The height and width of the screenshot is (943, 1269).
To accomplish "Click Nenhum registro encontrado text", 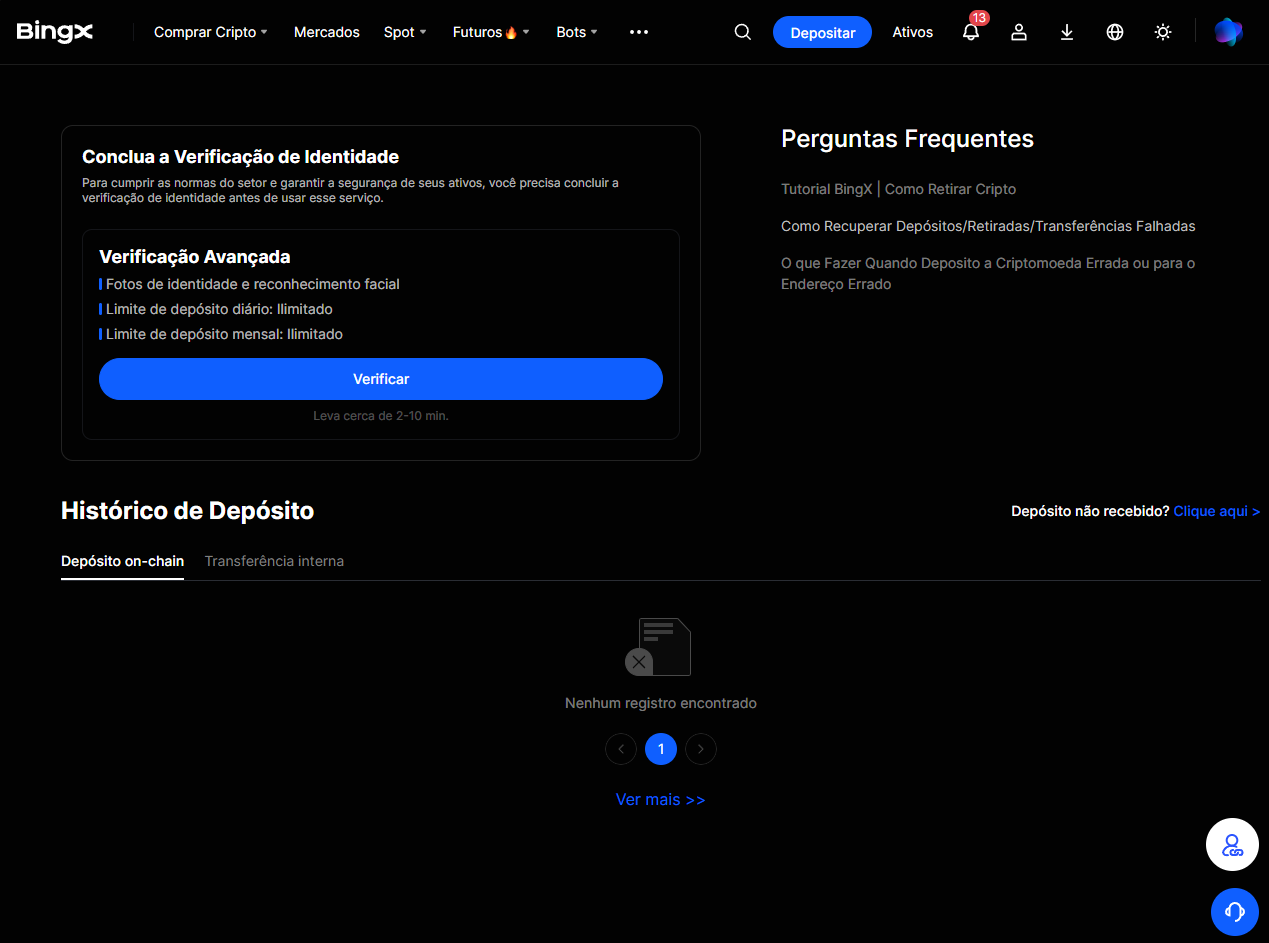I will point(661,703).
